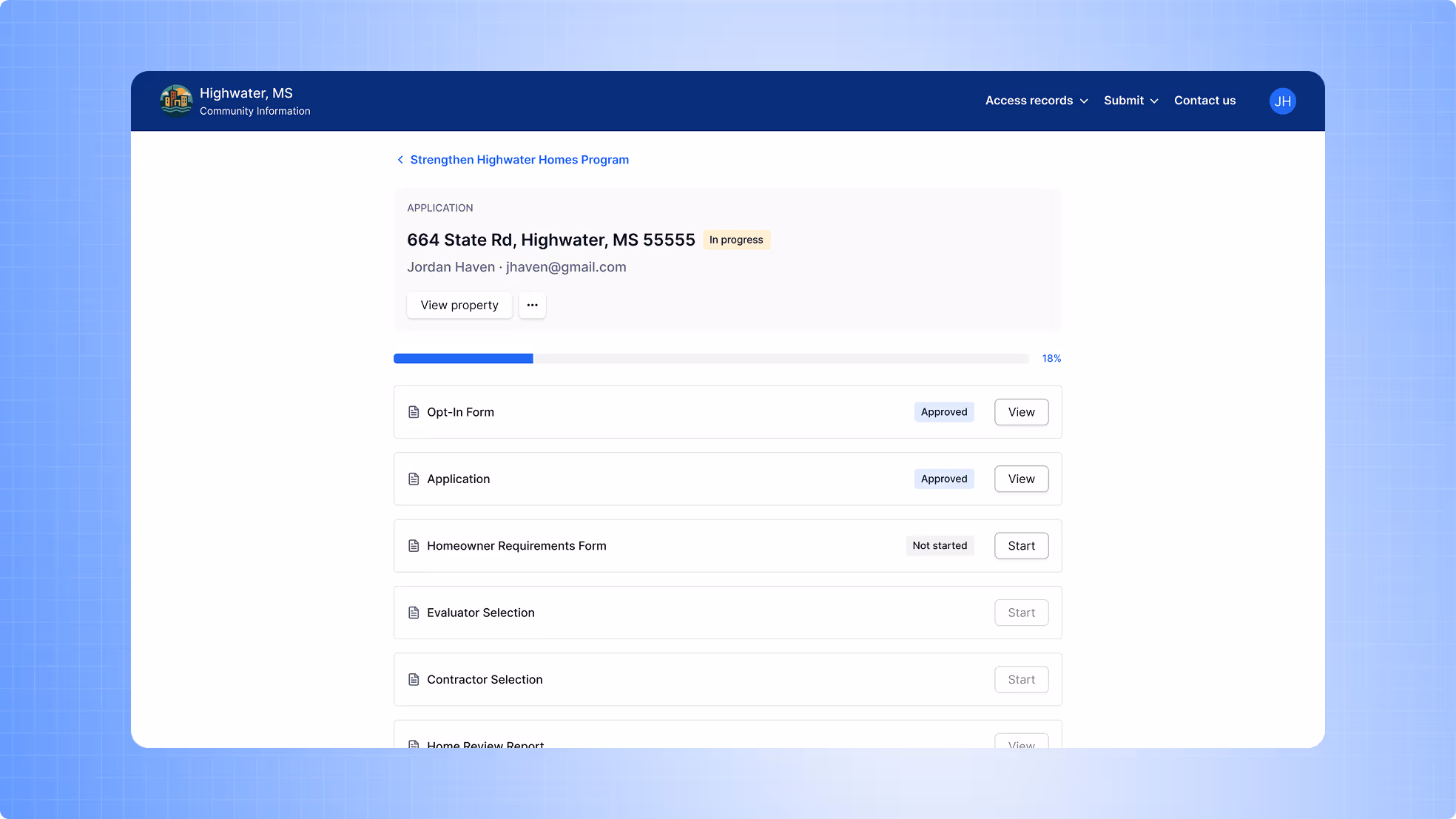Screen dimensions: 1456x819
Task: Expand the Submit dropdown menu
Action: point(1130,101)
